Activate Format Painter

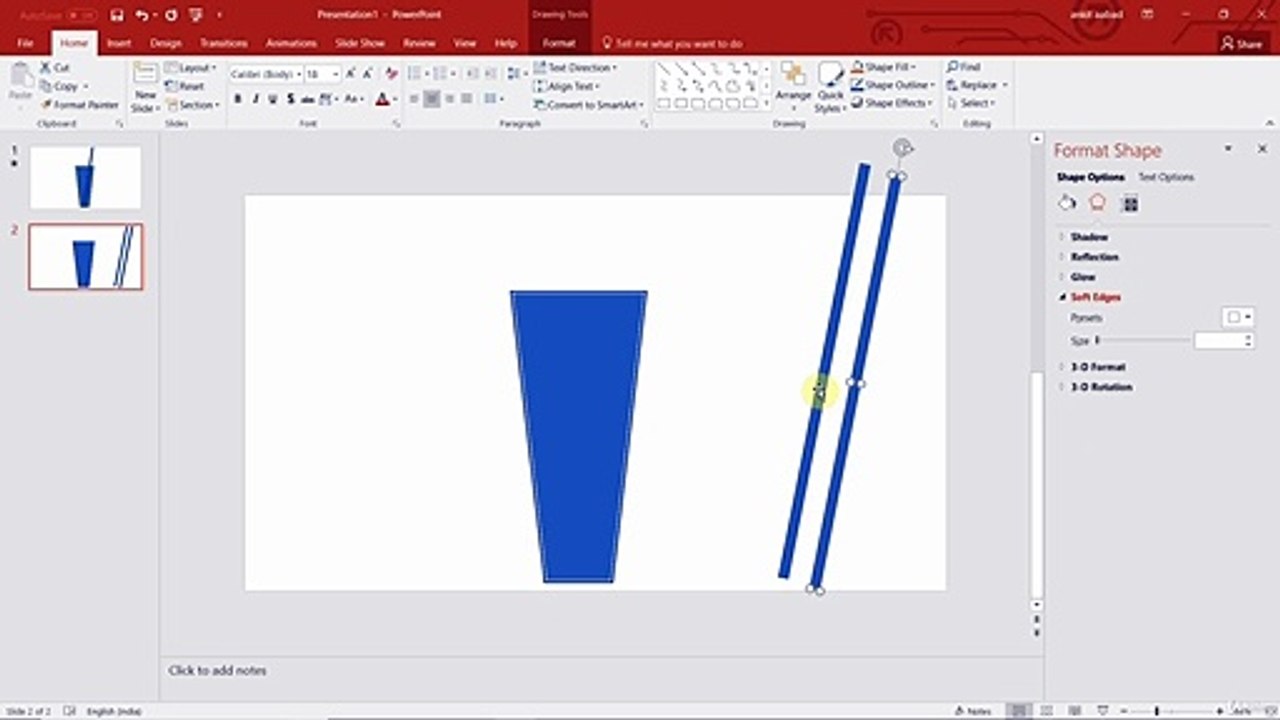pyautogui.click(x=79, y=104)
